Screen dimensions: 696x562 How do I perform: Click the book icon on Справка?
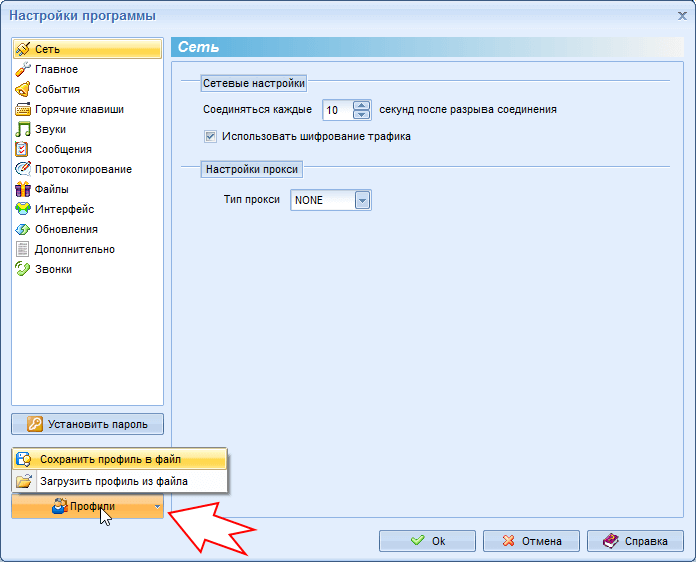pyautogui.click(x=611, y=541)
